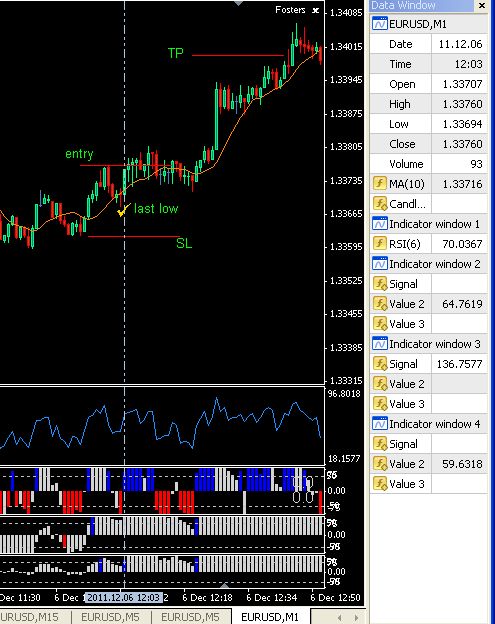The image size is (495, 624).
Task: Select the TP text label on chart
Action: tap(175, 53)
